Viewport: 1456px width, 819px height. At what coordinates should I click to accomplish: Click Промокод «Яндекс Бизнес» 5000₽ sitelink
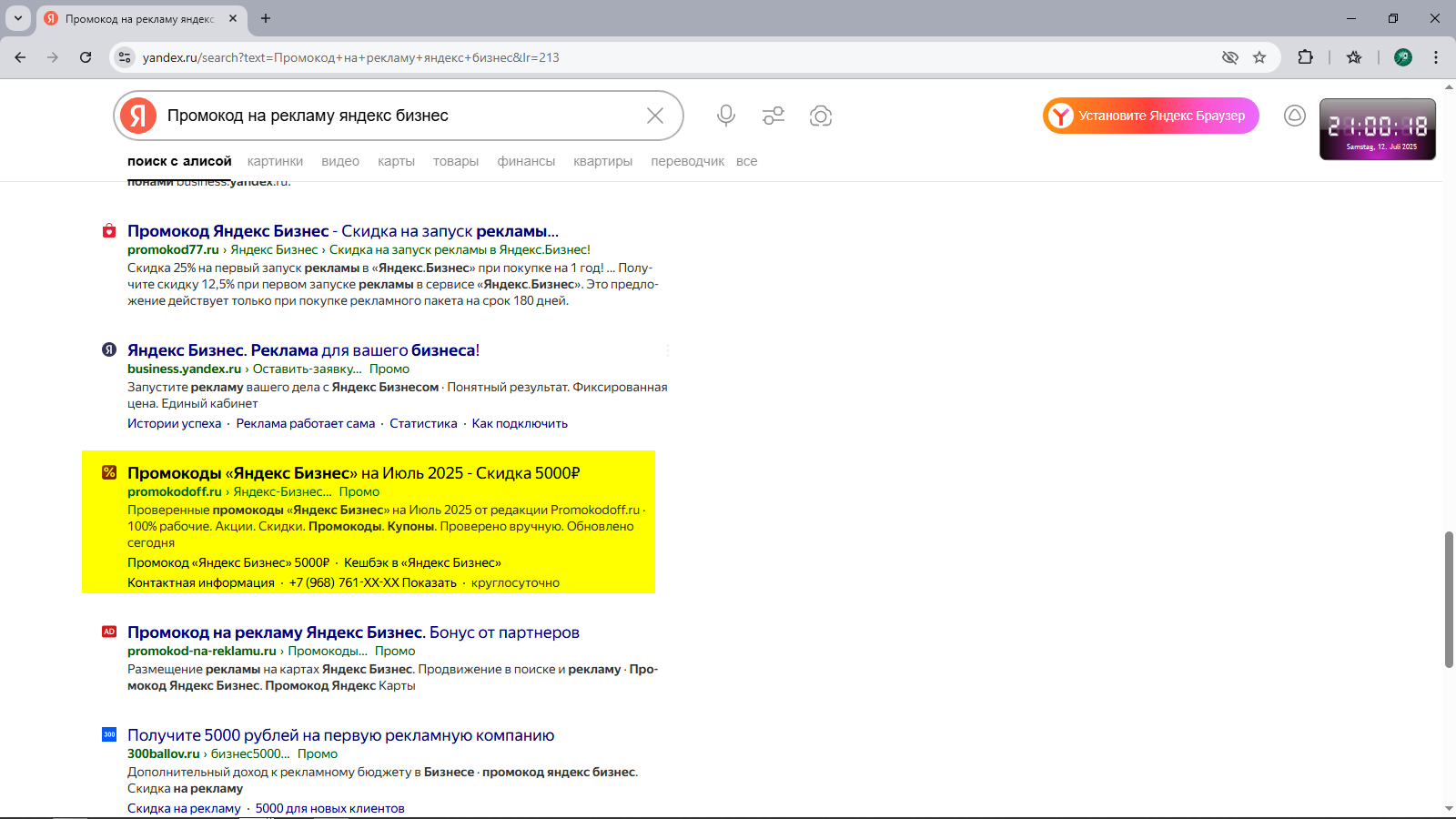[x=228, y=562]
